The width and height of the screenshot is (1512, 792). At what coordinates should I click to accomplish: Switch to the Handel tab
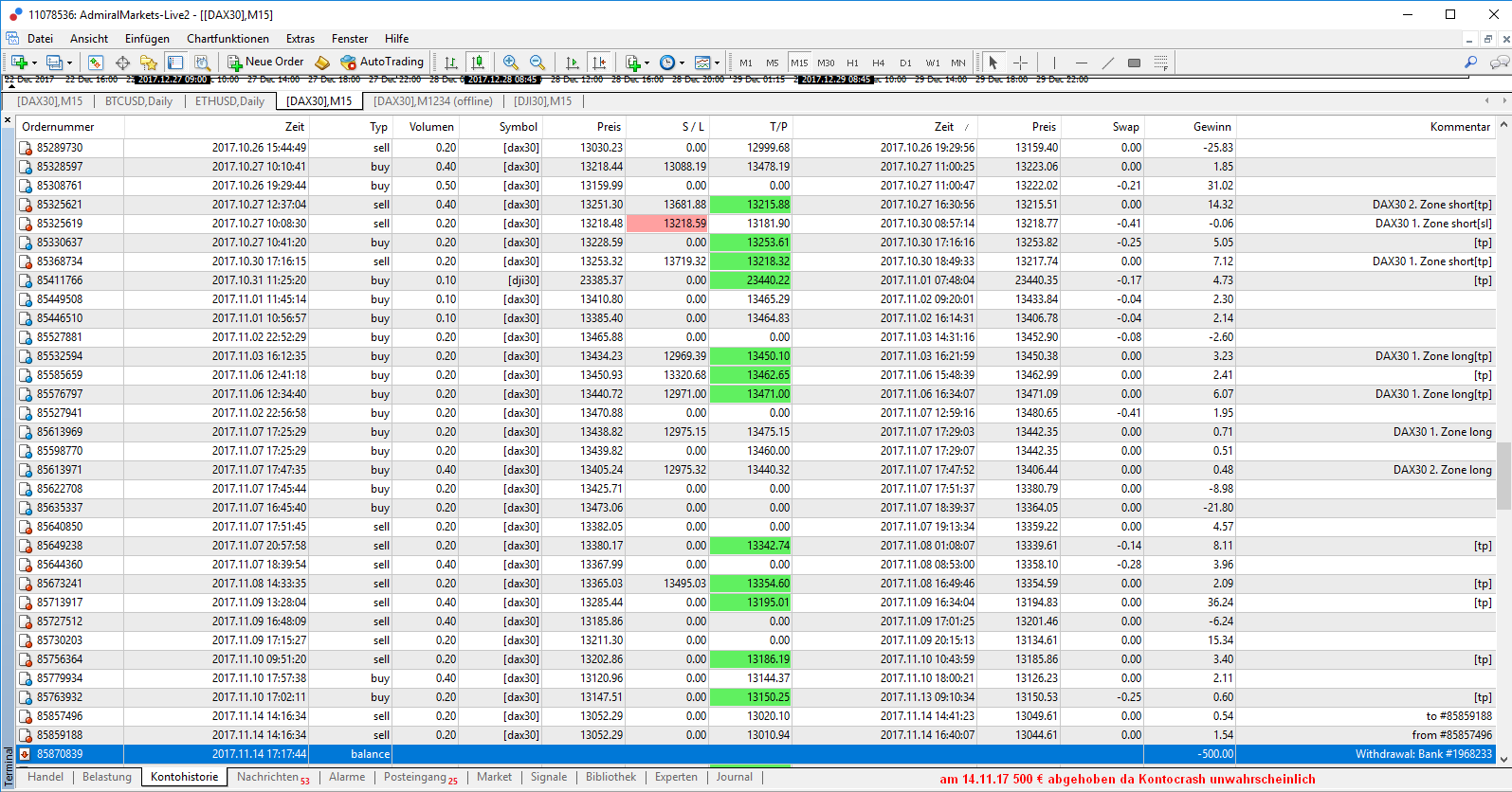click(x=46, y=777)
